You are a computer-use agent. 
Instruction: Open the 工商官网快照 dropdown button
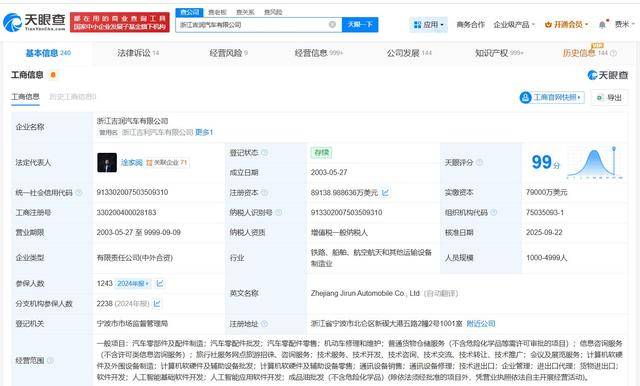[551, 98]
